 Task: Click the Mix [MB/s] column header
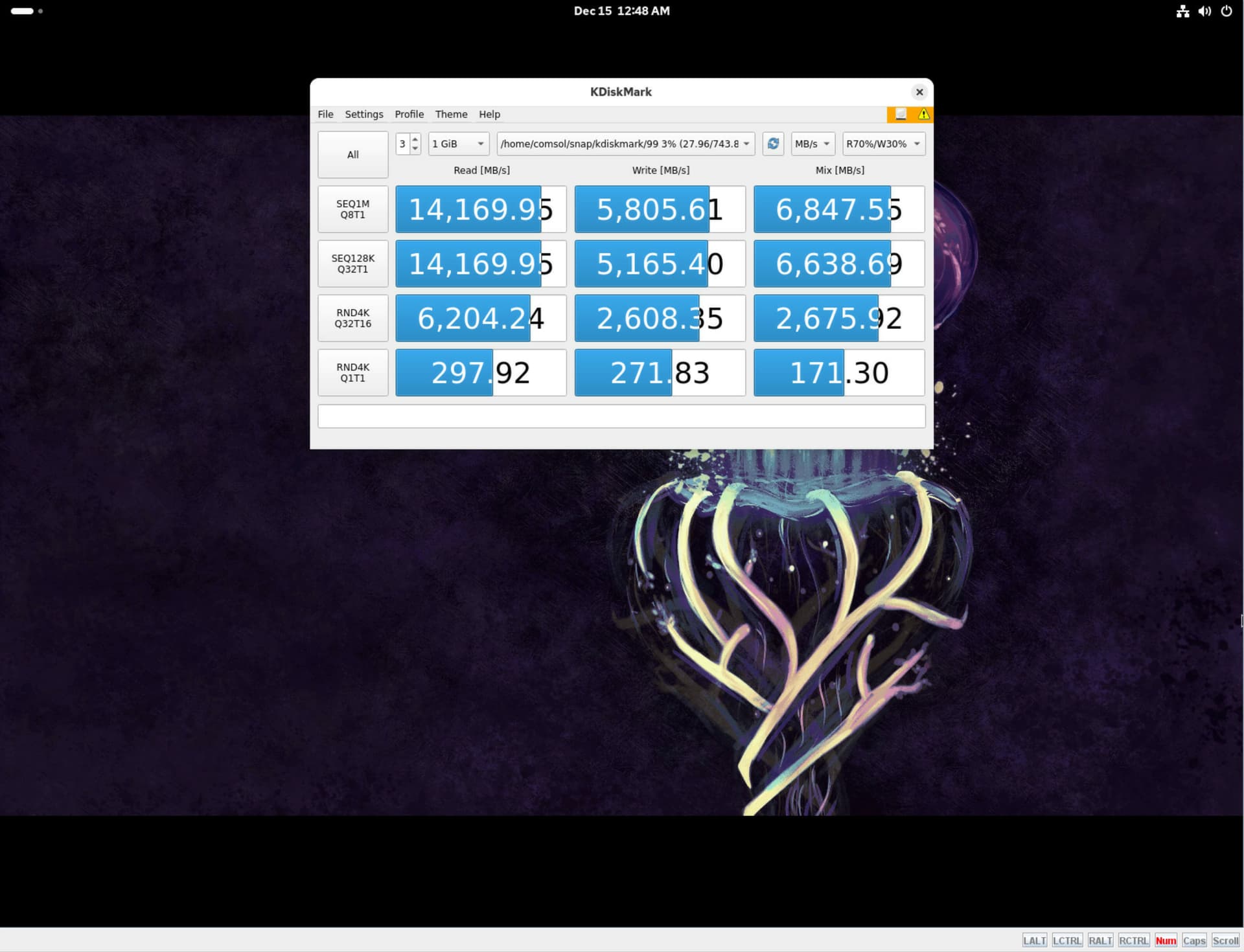840,170
